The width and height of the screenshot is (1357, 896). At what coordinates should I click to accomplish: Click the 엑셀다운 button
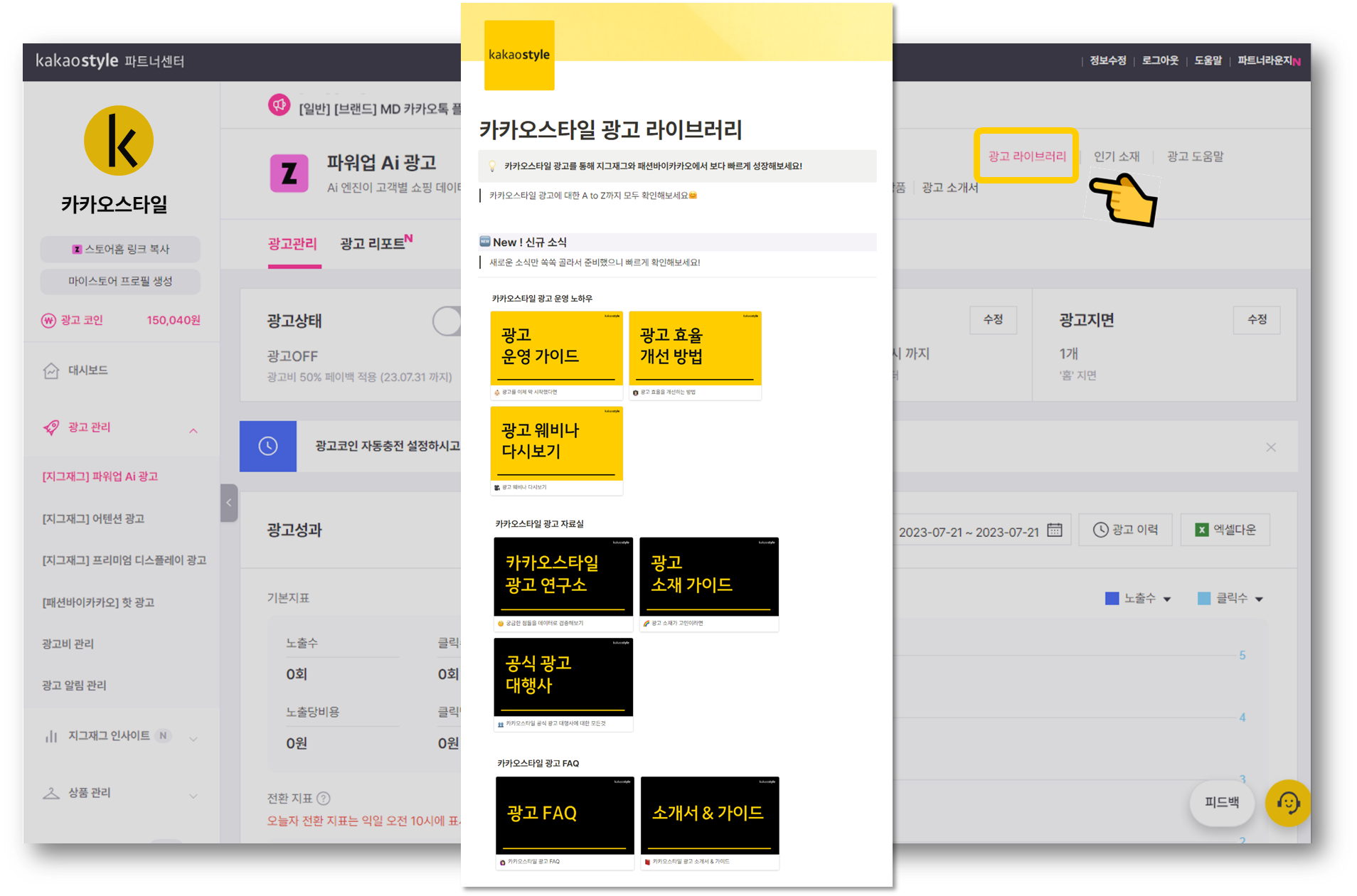(1225, 530)
